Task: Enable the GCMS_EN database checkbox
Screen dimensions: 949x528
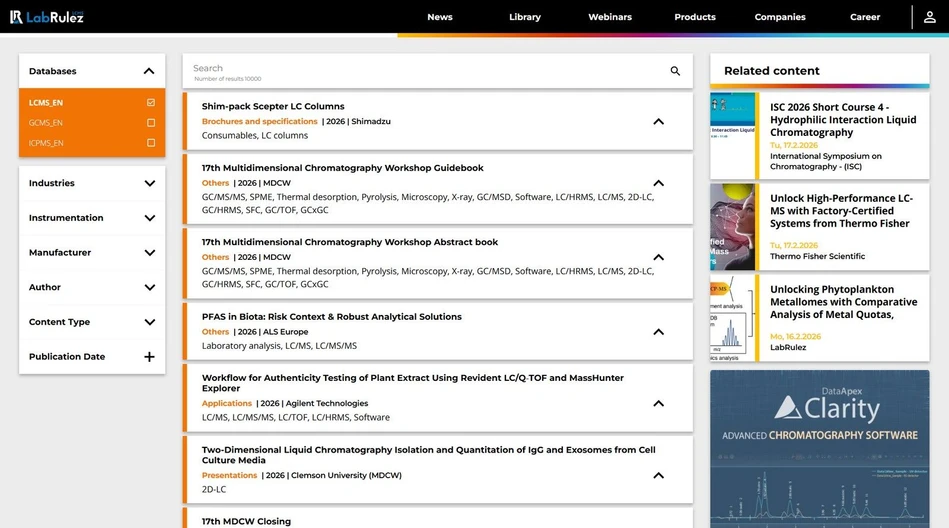Action: [x=151, y=123]
